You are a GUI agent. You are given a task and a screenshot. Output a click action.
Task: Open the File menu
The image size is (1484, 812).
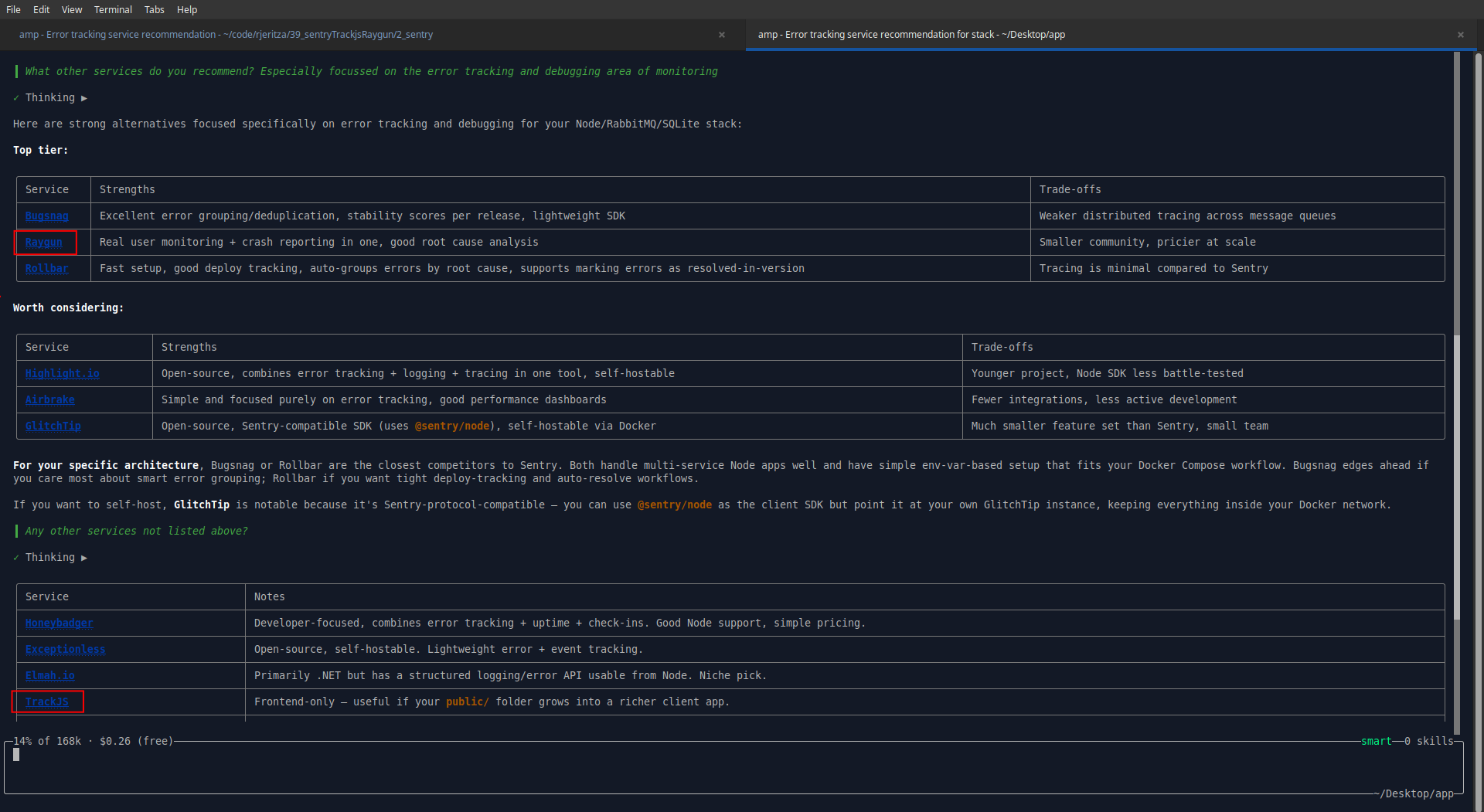coord(13,9)
